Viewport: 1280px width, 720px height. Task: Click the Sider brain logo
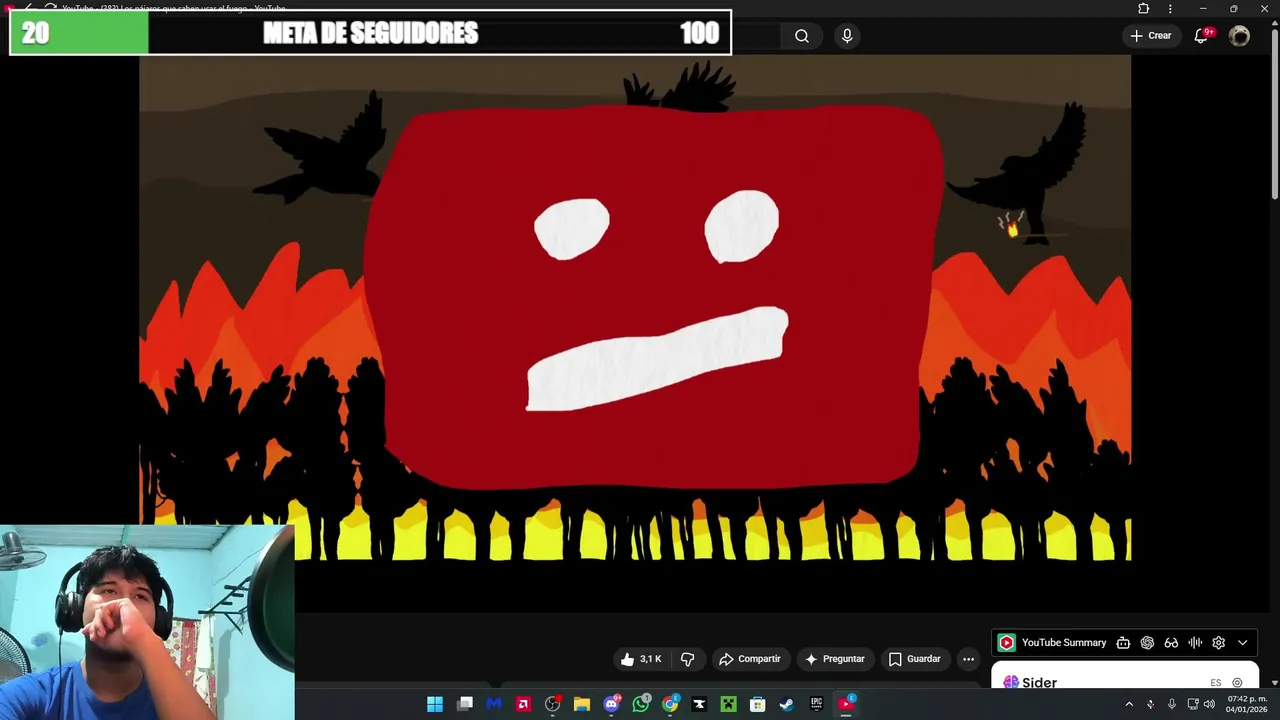point(1011,682)
